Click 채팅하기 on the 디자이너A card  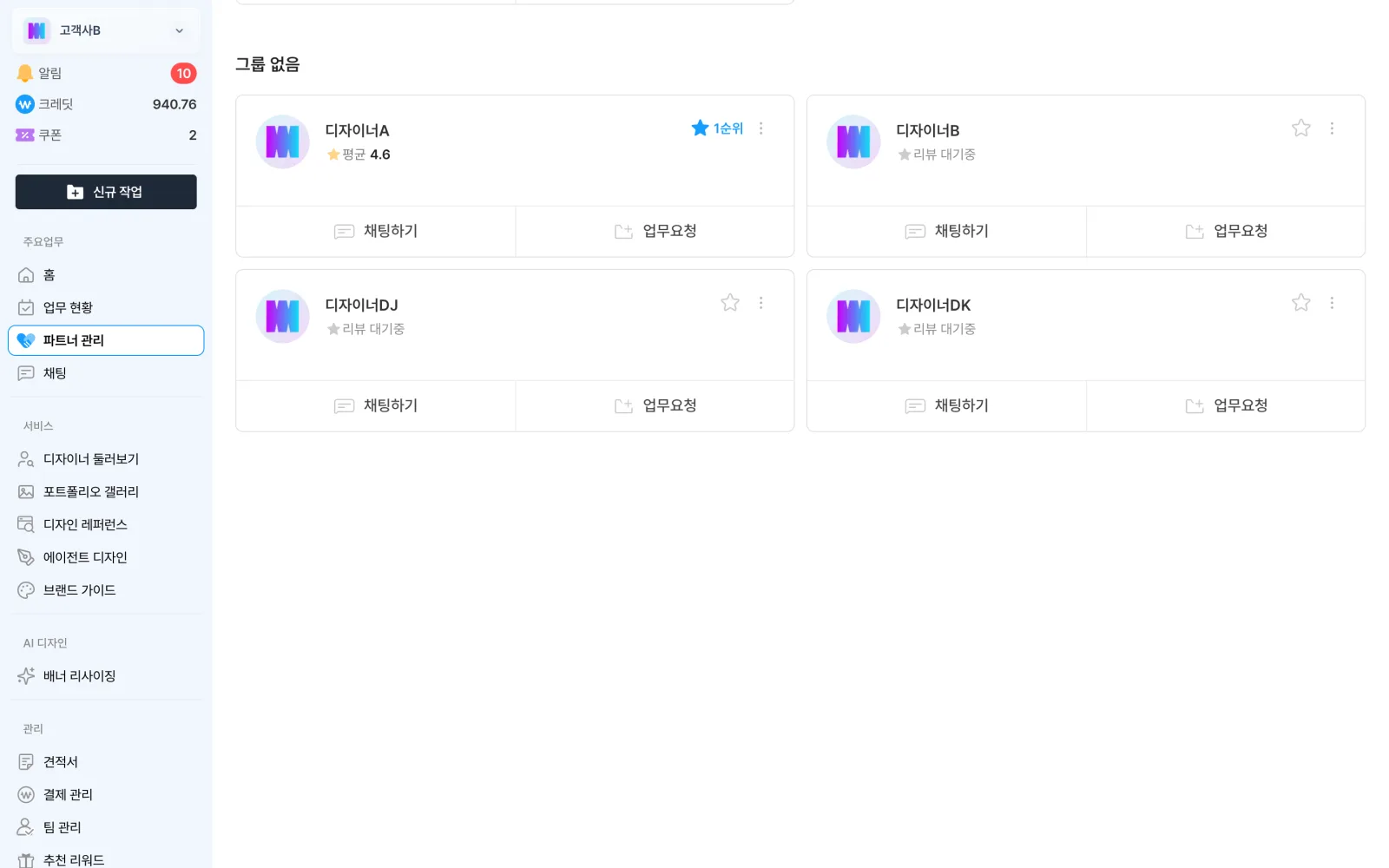click(376, 231)
